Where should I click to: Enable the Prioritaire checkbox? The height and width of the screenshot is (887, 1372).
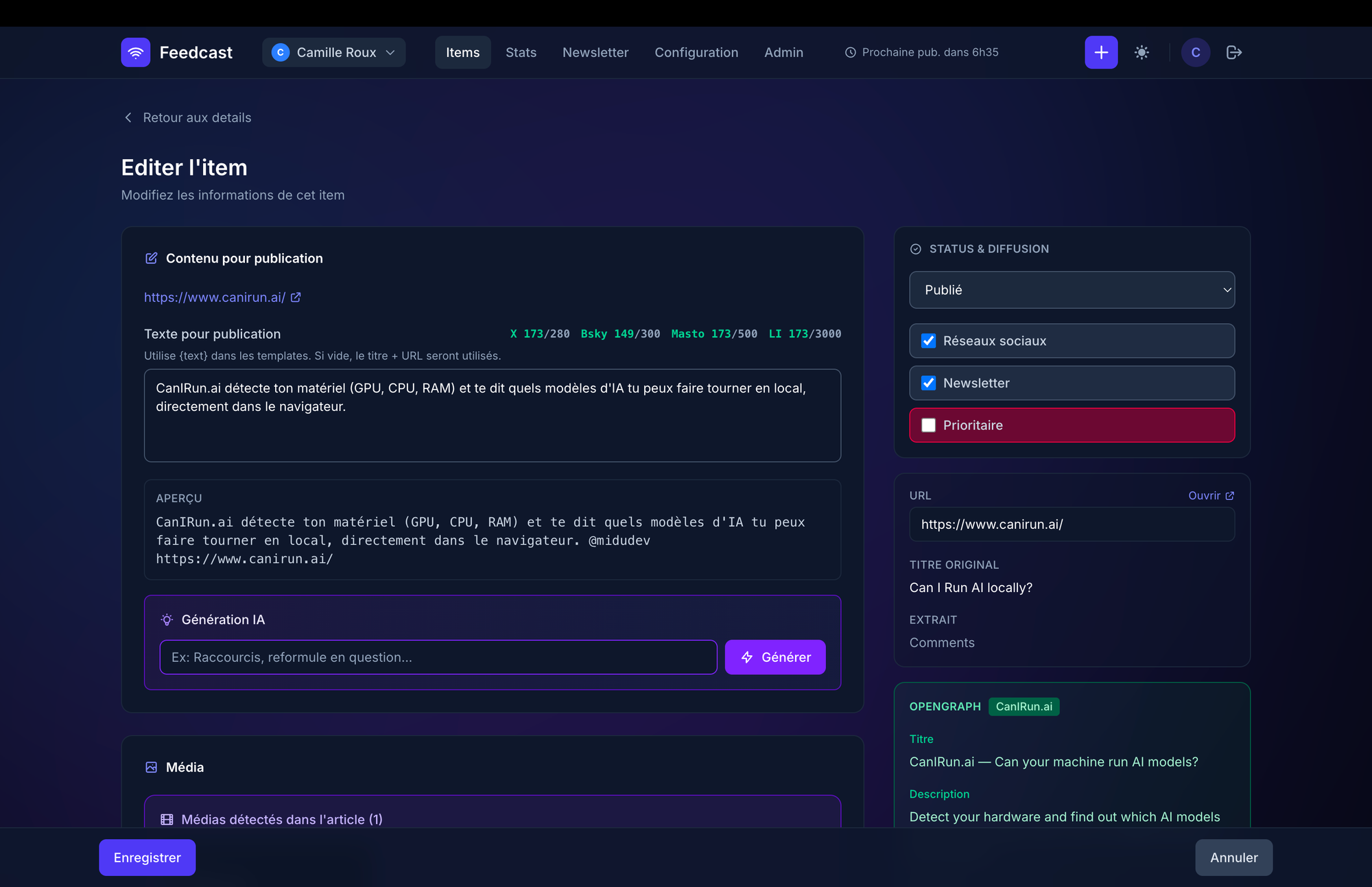(x=928, y=425)
